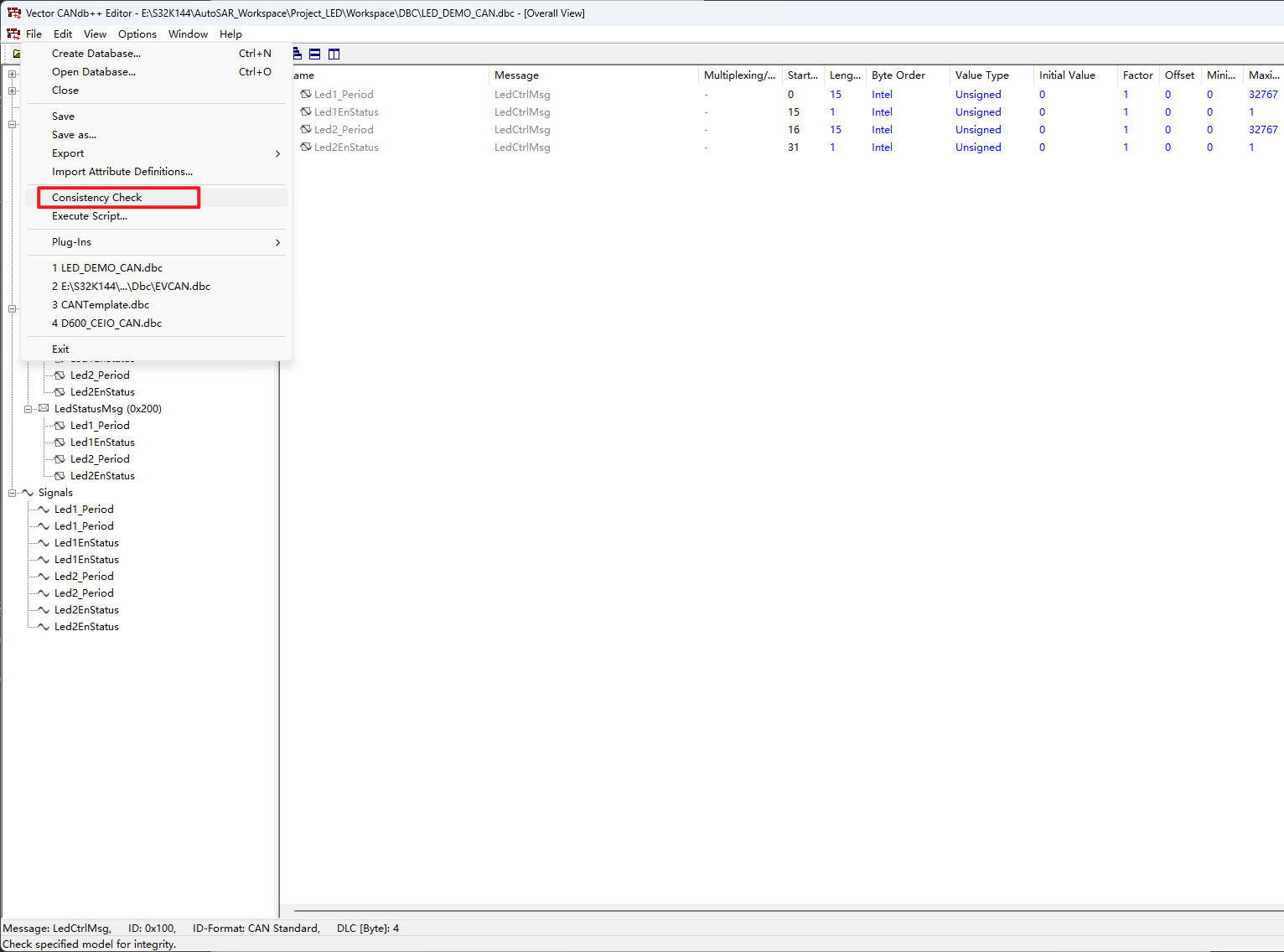Click the cascade windows toolbar icon

click(x=297, y=54)
